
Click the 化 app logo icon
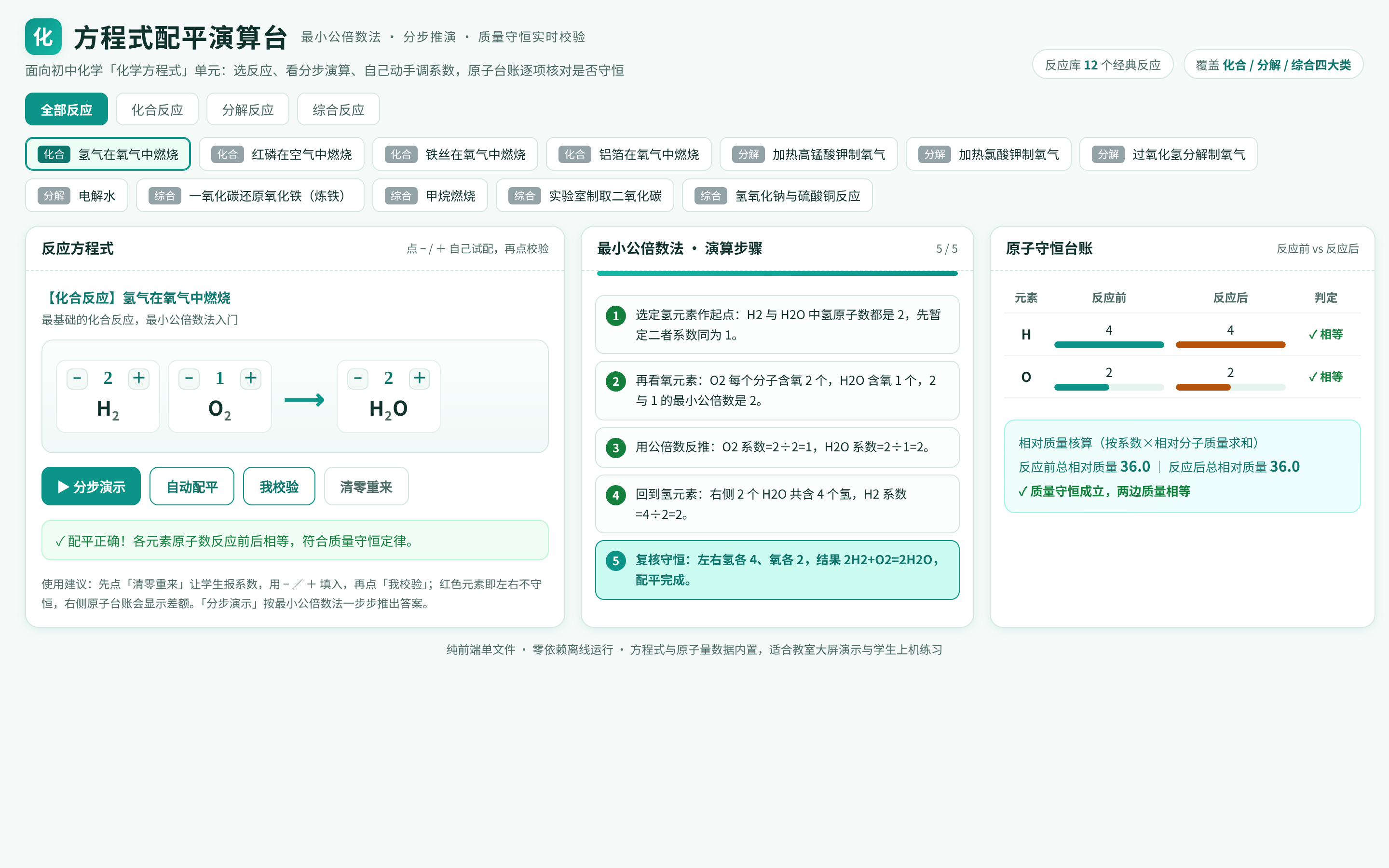click(x=43, y=37)
